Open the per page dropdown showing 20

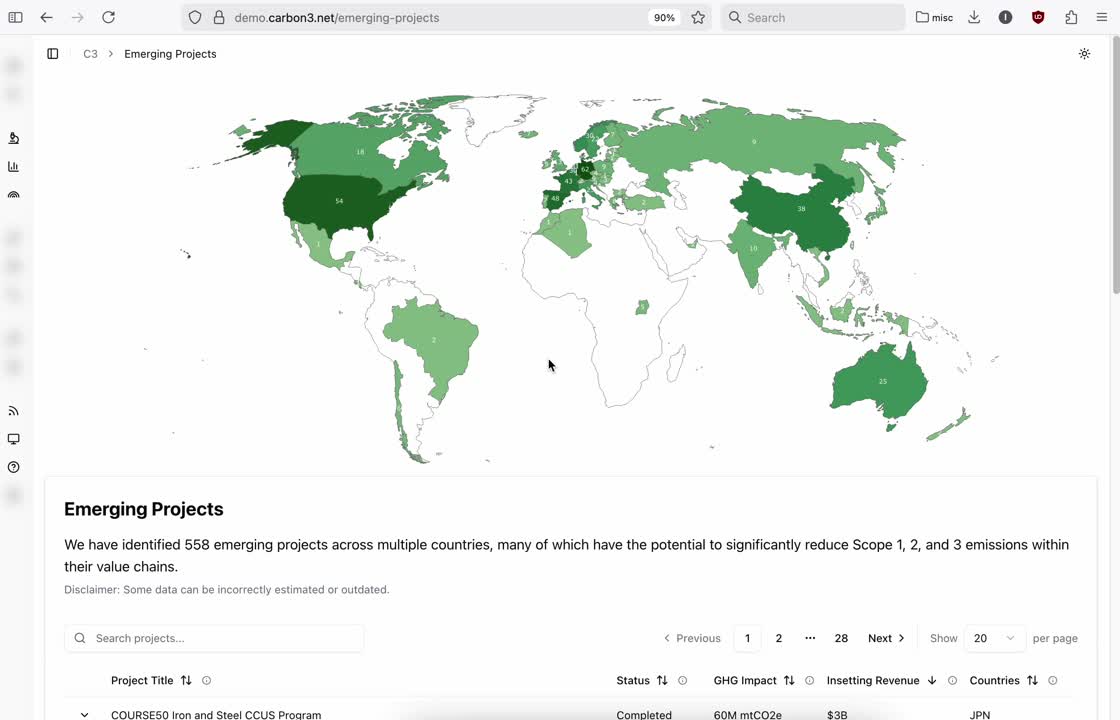click(994, 638)
